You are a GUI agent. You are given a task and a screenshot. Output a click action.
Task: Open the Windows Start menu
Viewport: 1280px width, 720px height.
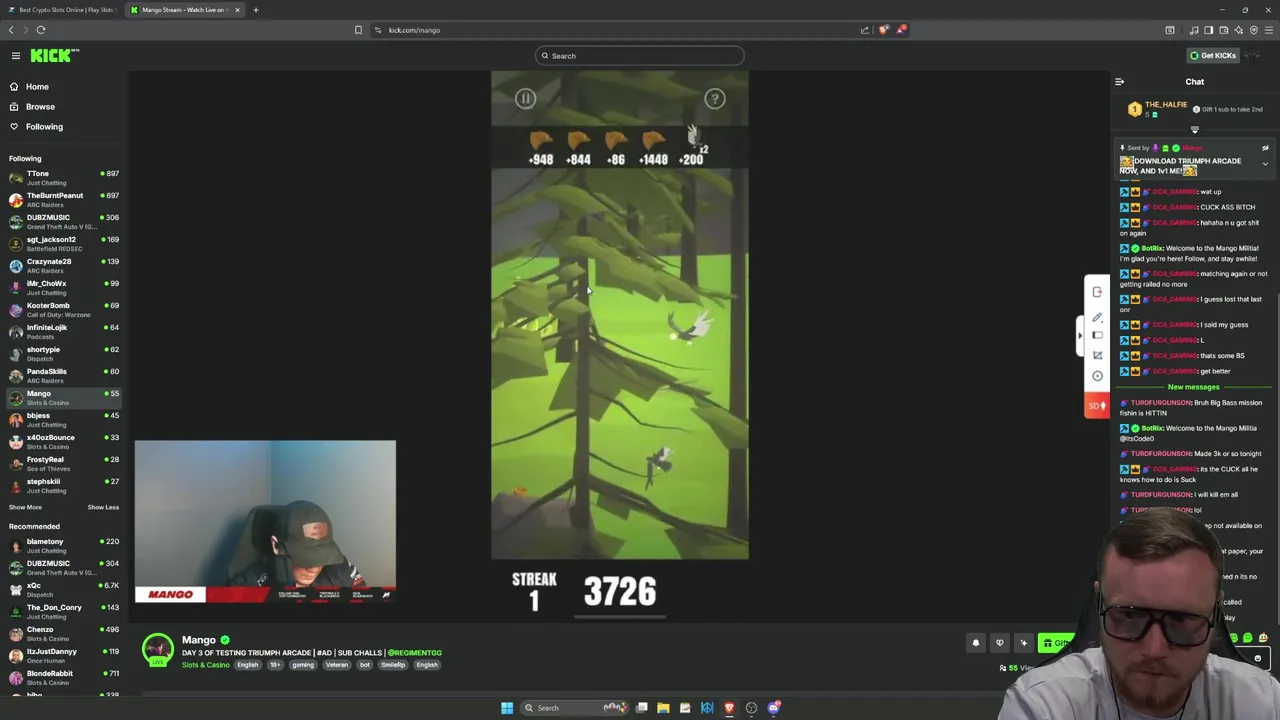(x=507, y=708)
